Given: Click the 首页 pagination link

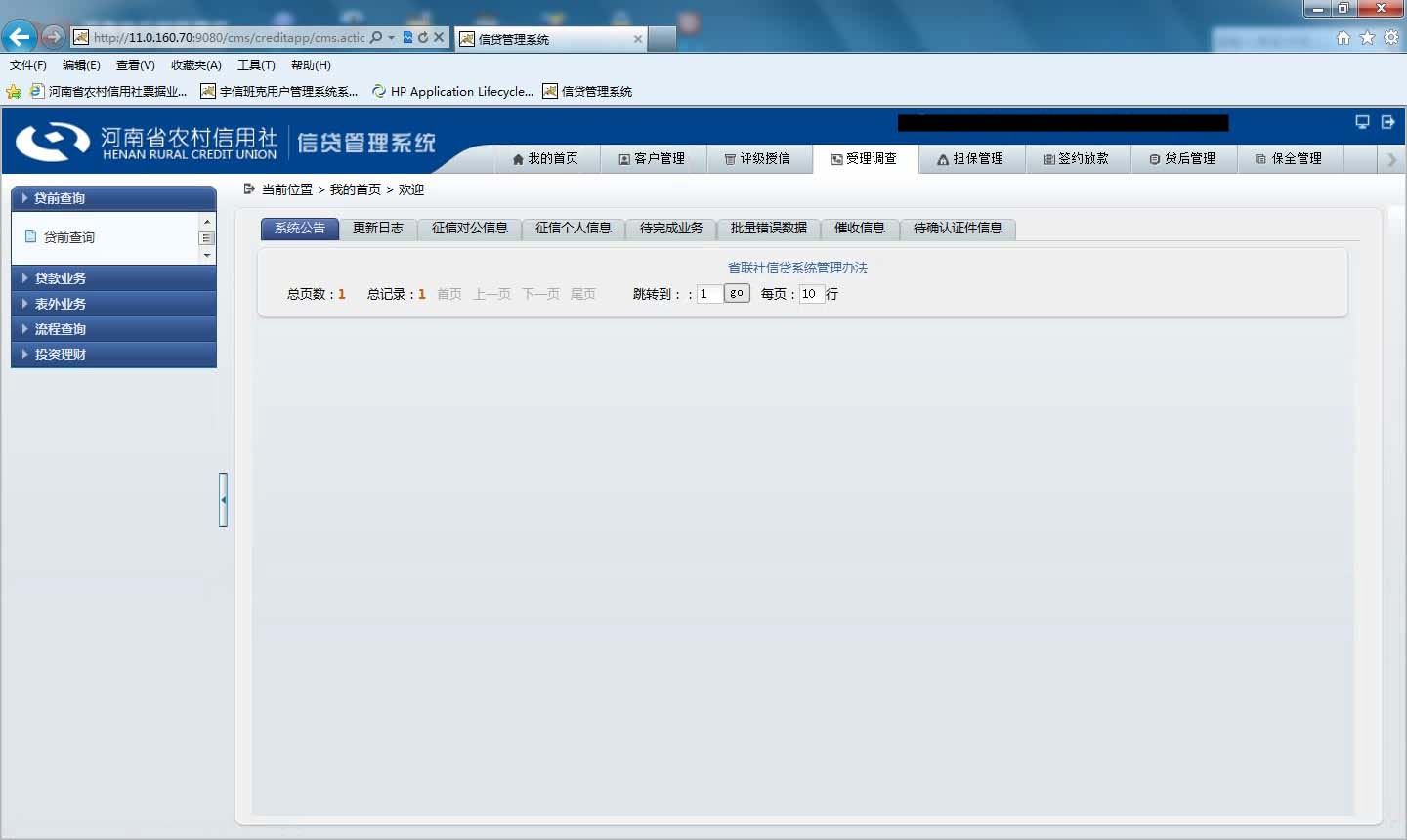Looking at the screenshot, I should tap(449, 294).
